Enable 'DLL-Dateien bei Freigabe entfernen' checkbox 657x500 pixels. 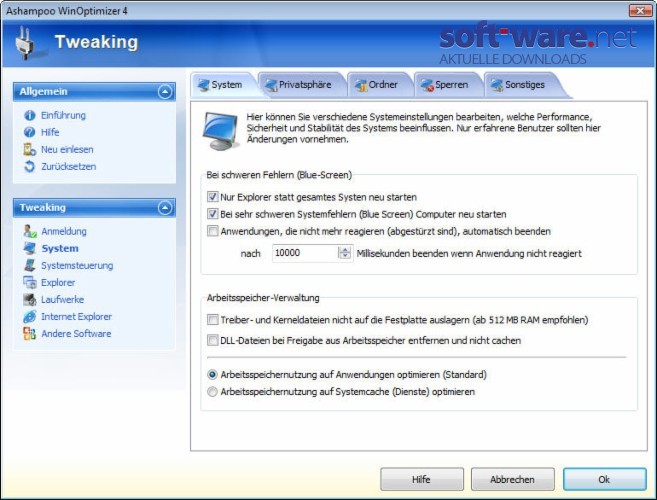coord(213,340)
